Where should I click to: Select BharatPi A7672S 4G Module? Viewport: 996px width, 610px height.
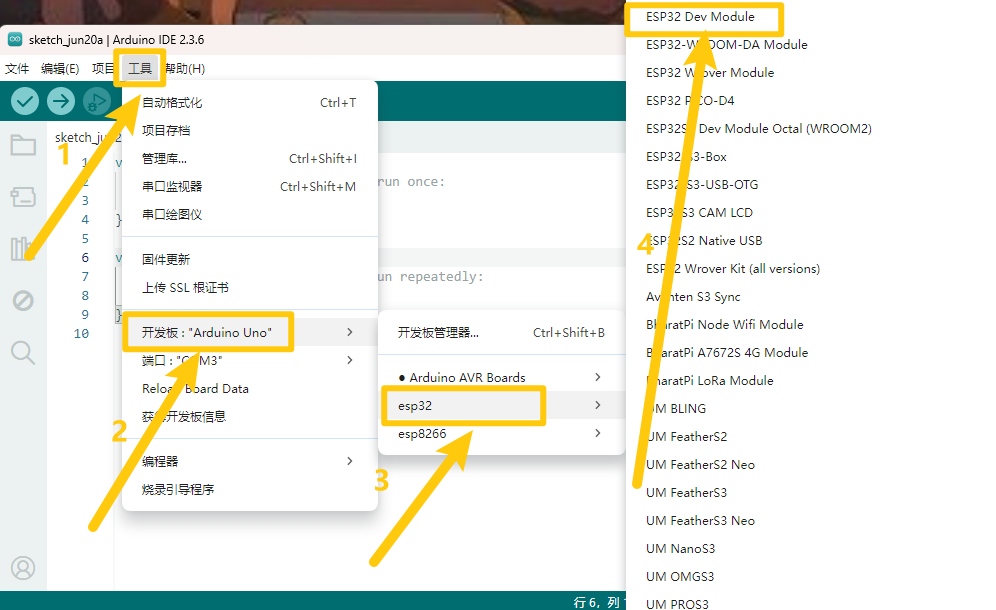[727, 352]
